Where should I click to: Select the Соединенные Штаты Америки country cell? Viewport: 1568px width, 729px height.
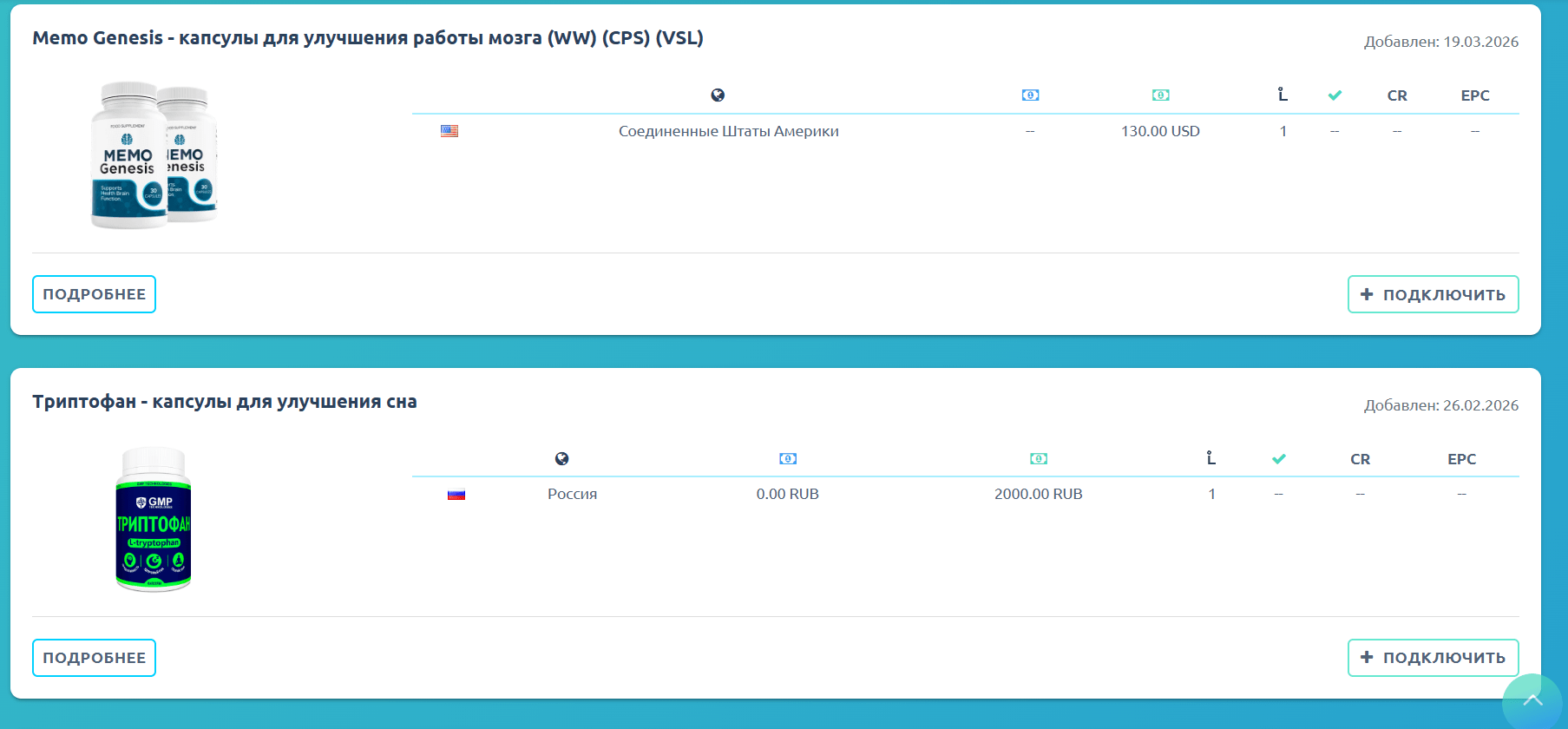tap(729, 131)
